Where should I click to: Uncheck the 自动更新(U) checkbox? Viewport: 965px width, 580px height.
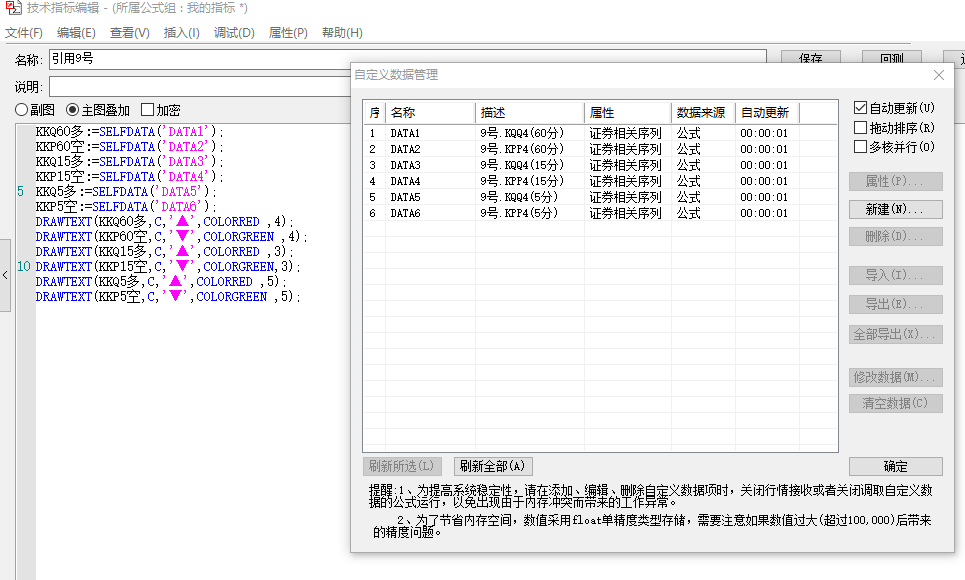(860, 107)
